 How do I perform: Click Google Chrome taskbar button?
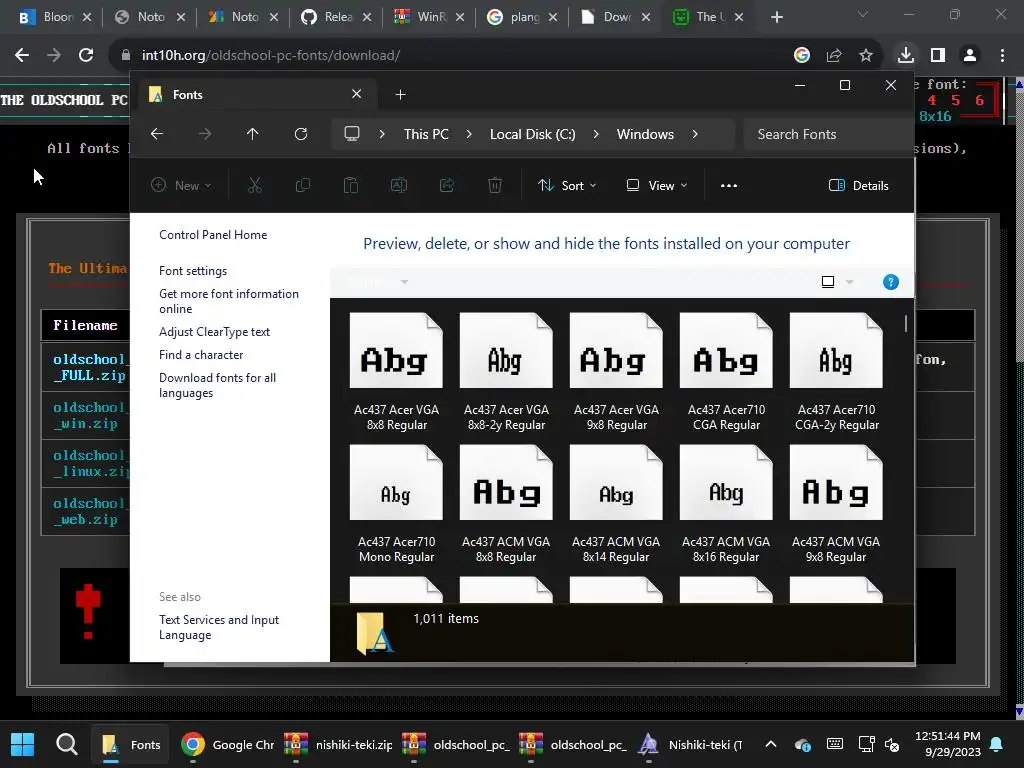[x=228, y=744]
